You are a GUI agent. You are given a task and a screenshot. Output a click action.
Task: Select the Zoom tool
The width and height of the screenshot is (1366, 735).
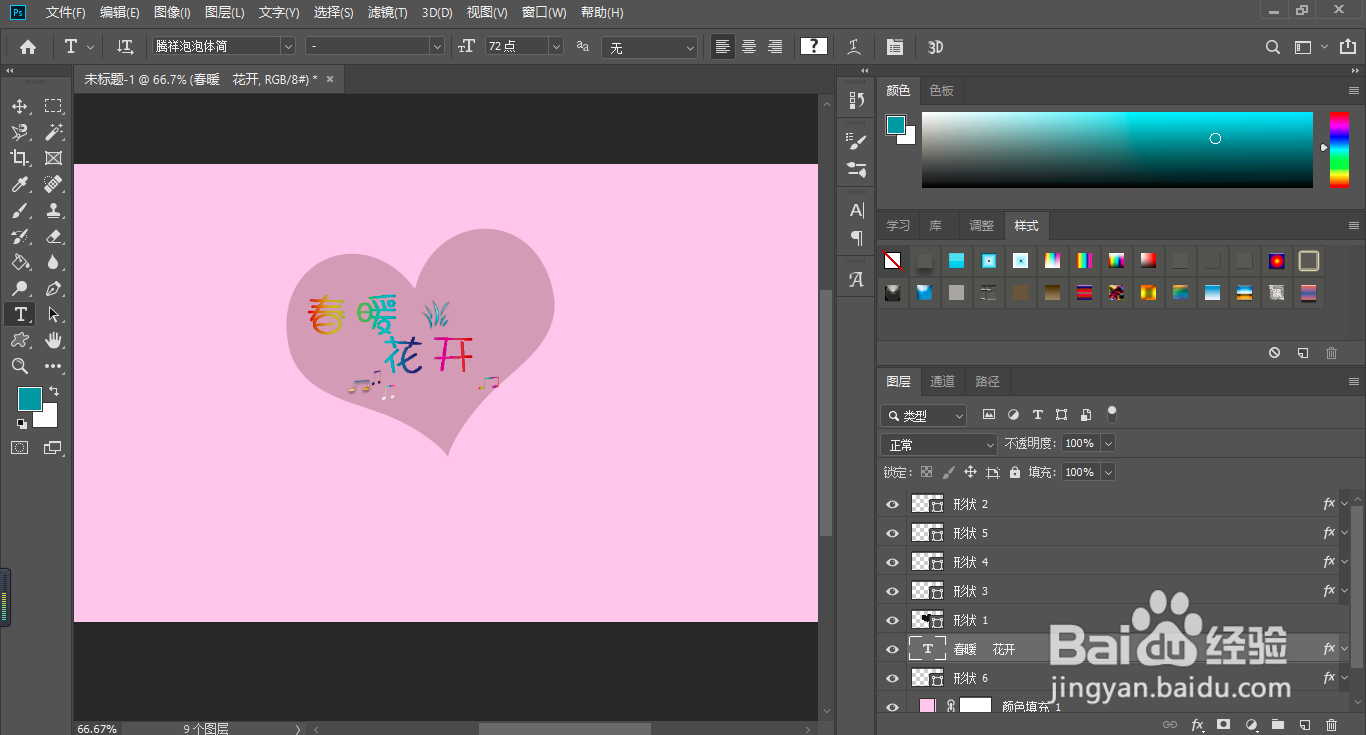pyautogui.click(x=20, y=366)
